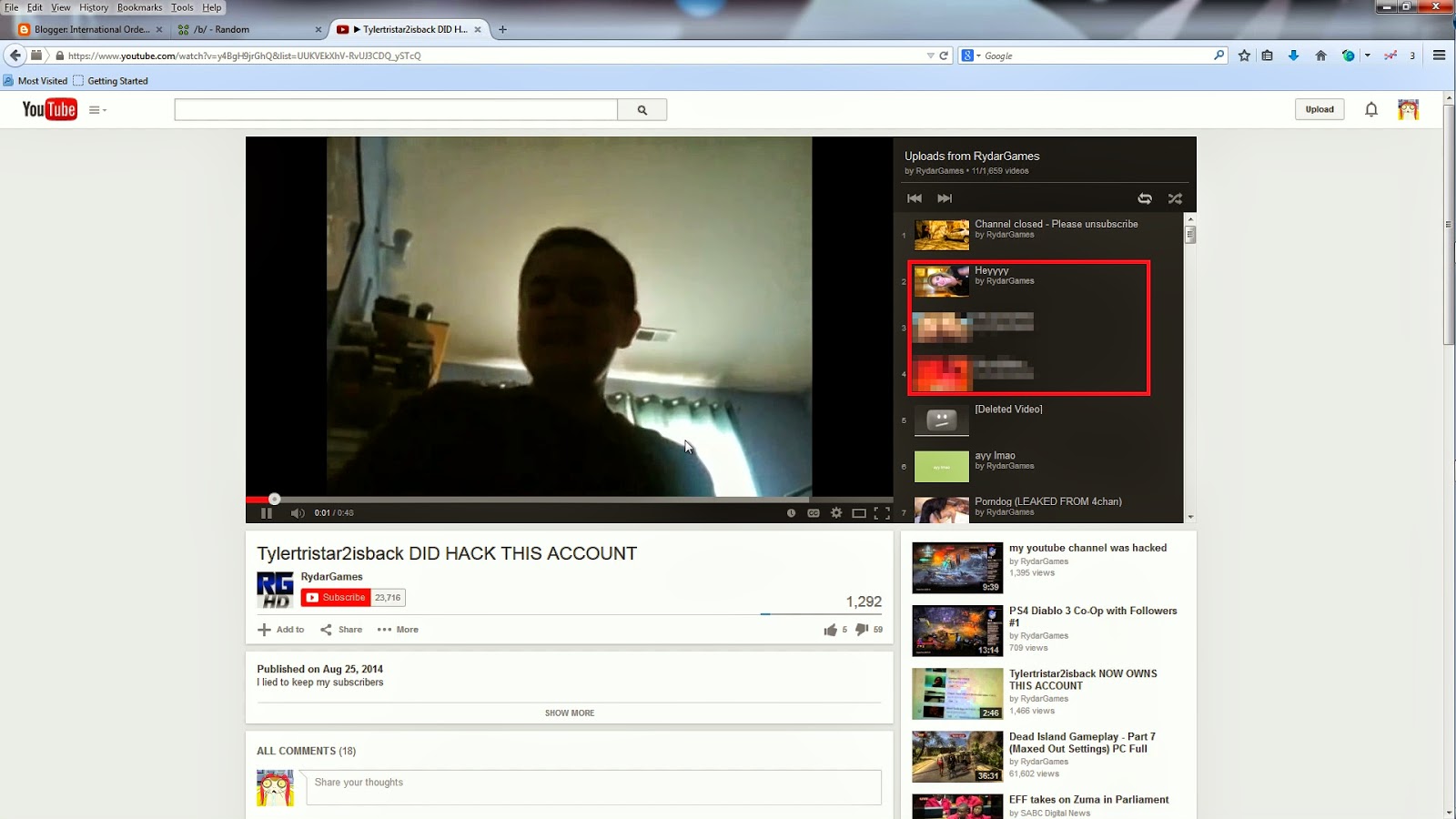Click the URL address bar

point(491,56)
